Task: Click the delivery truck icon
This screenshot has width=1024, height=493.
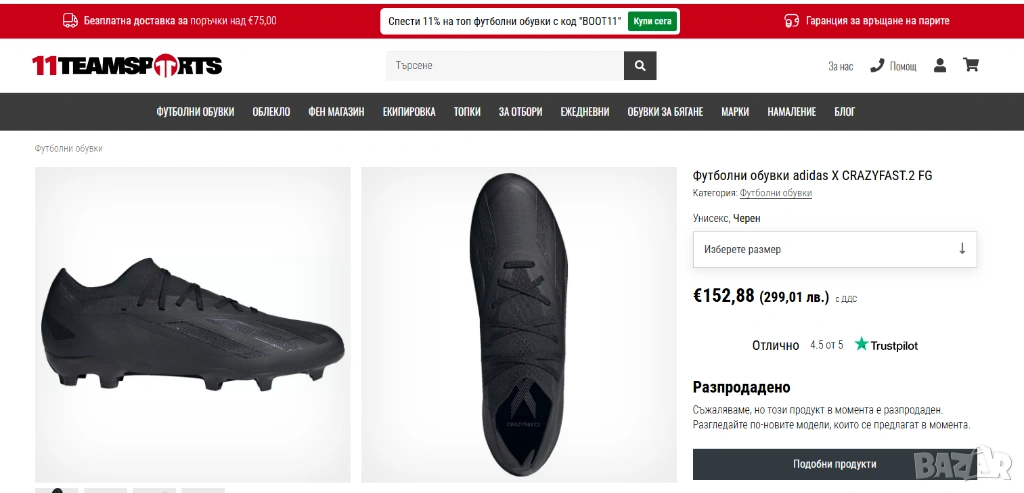Action: 70,20
